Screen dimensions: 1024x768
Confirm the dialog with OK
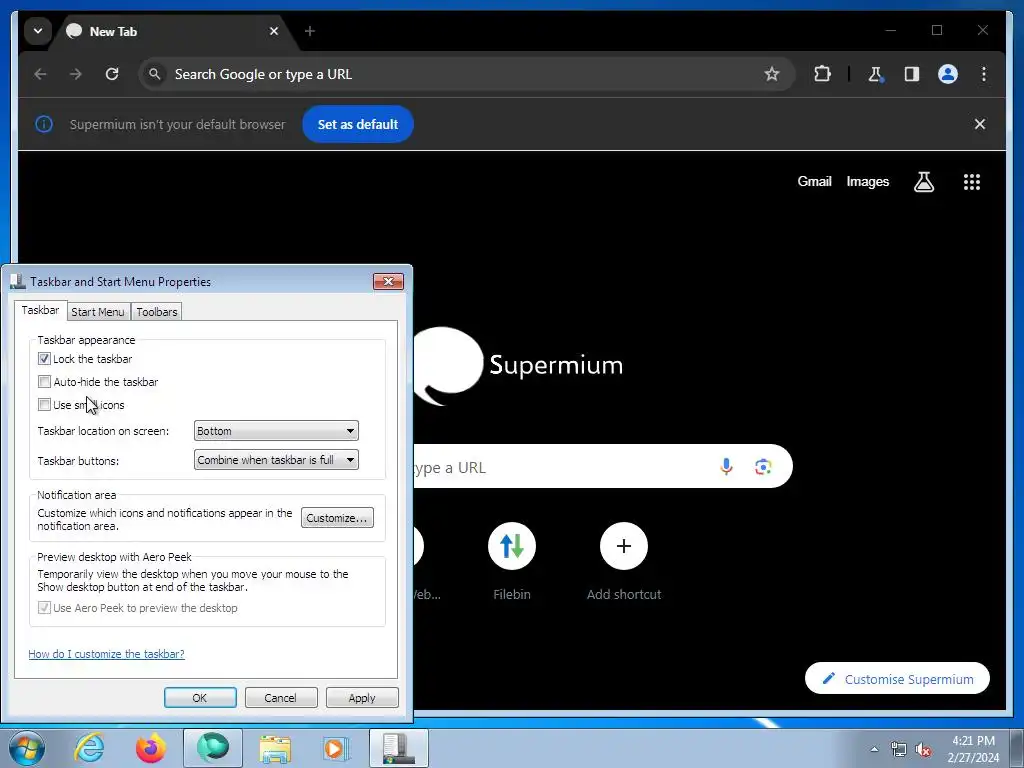pos(200,697)
